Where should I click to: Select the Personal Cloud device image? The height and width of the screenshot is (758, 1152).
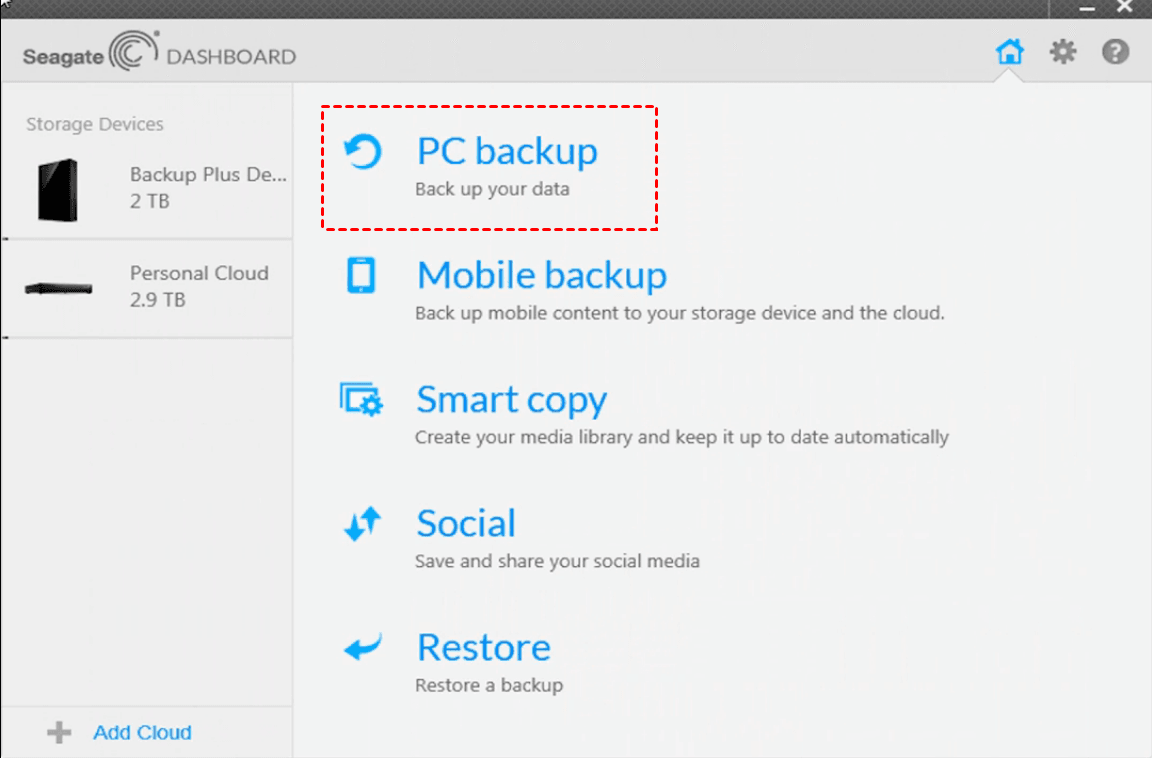pyautogui.click(x=58, y=288)
